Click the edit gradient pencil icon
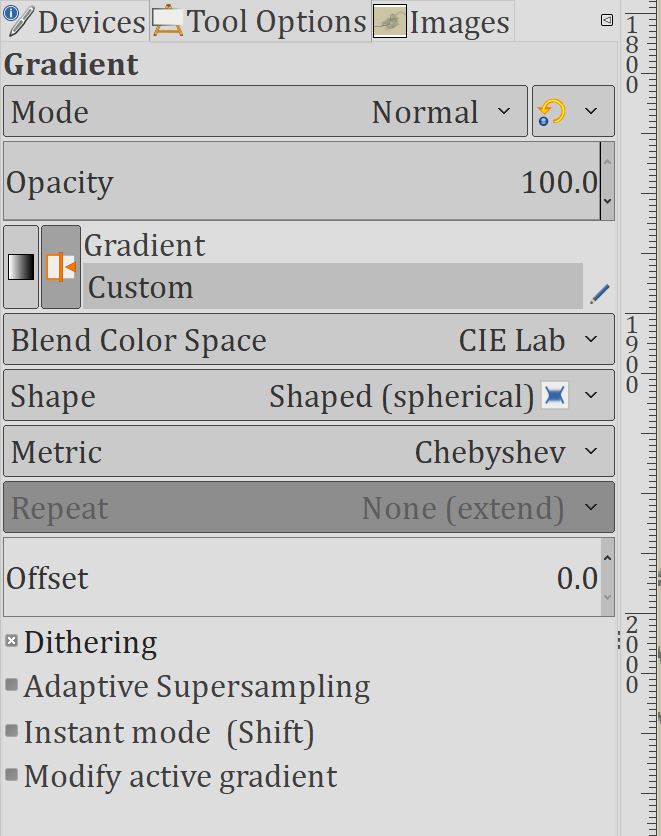Screen dimensions: 661x836 pyautogui.click(x=599, y=294)
